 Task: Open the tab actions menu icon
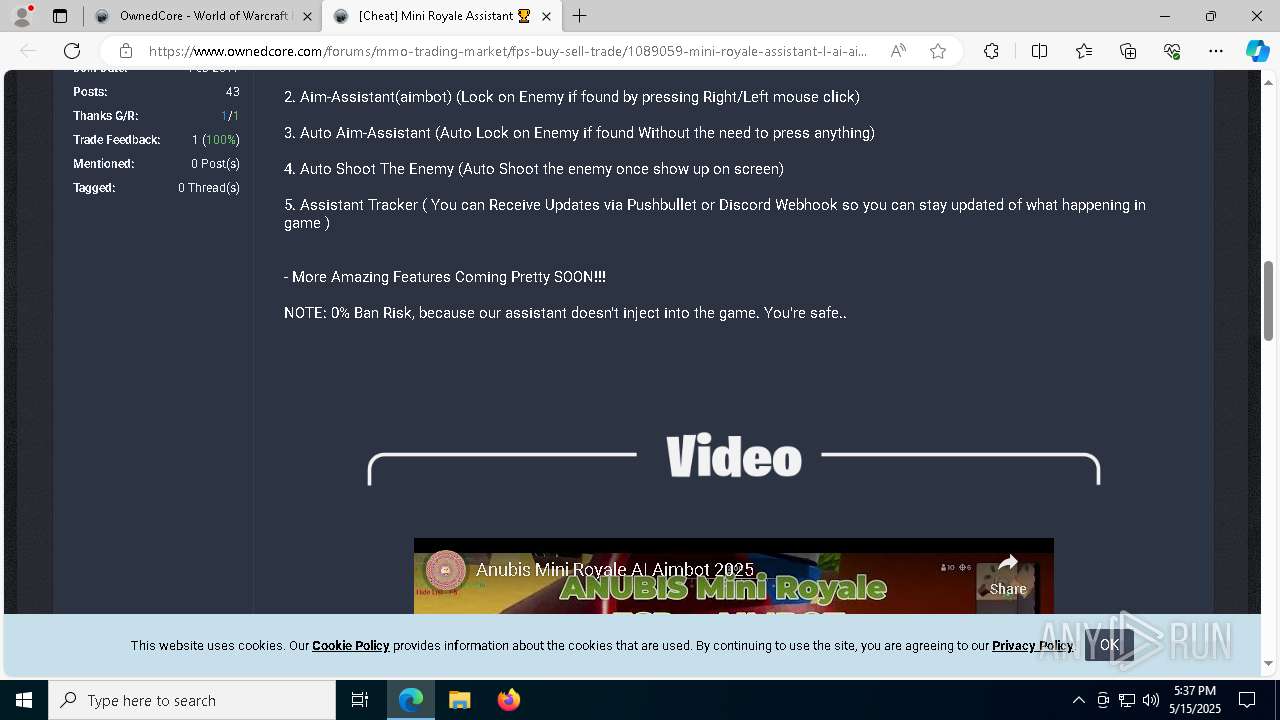60,16
